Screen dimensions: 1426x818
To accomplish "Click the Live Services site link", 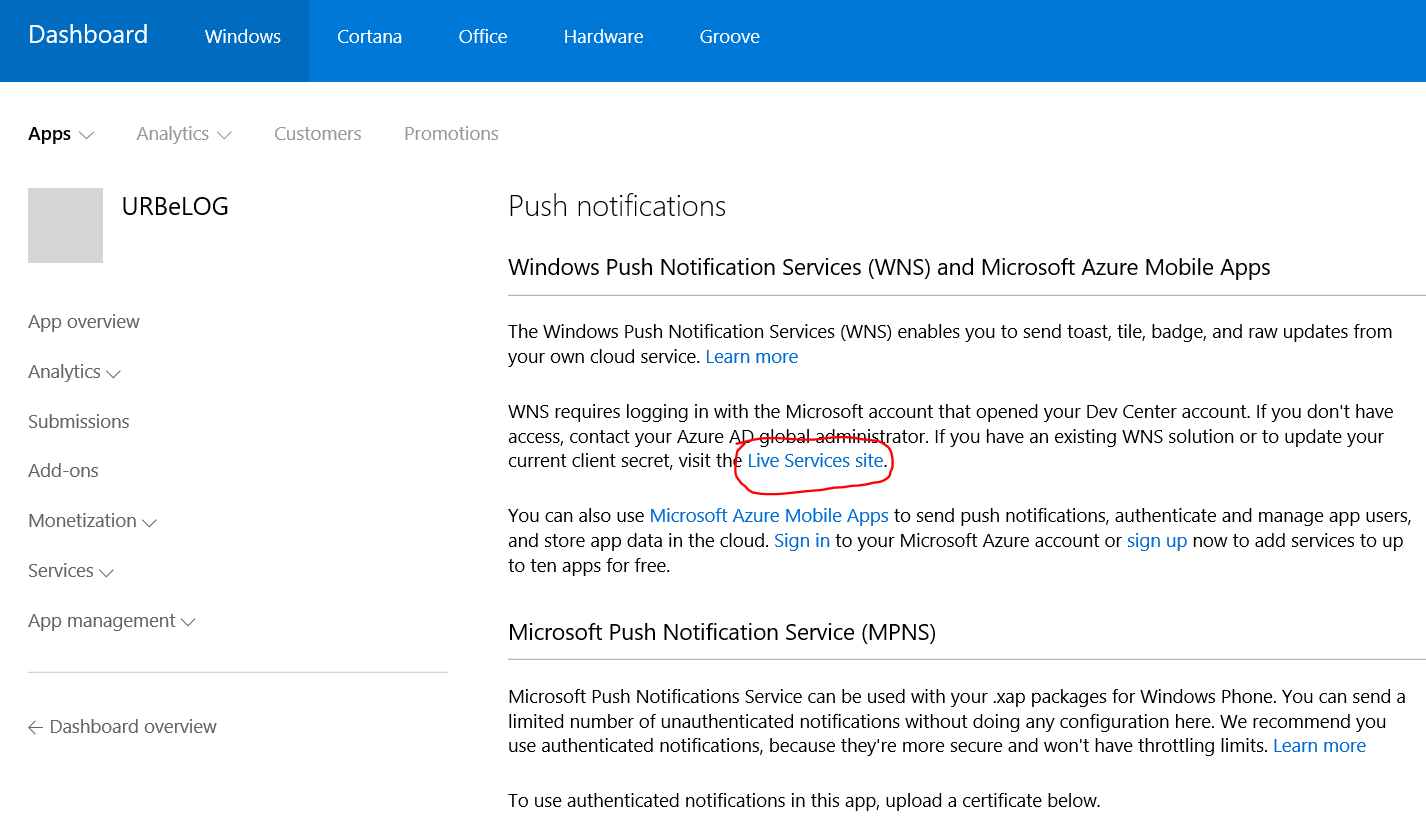I will pyautogui.click(x=815, y=461).
